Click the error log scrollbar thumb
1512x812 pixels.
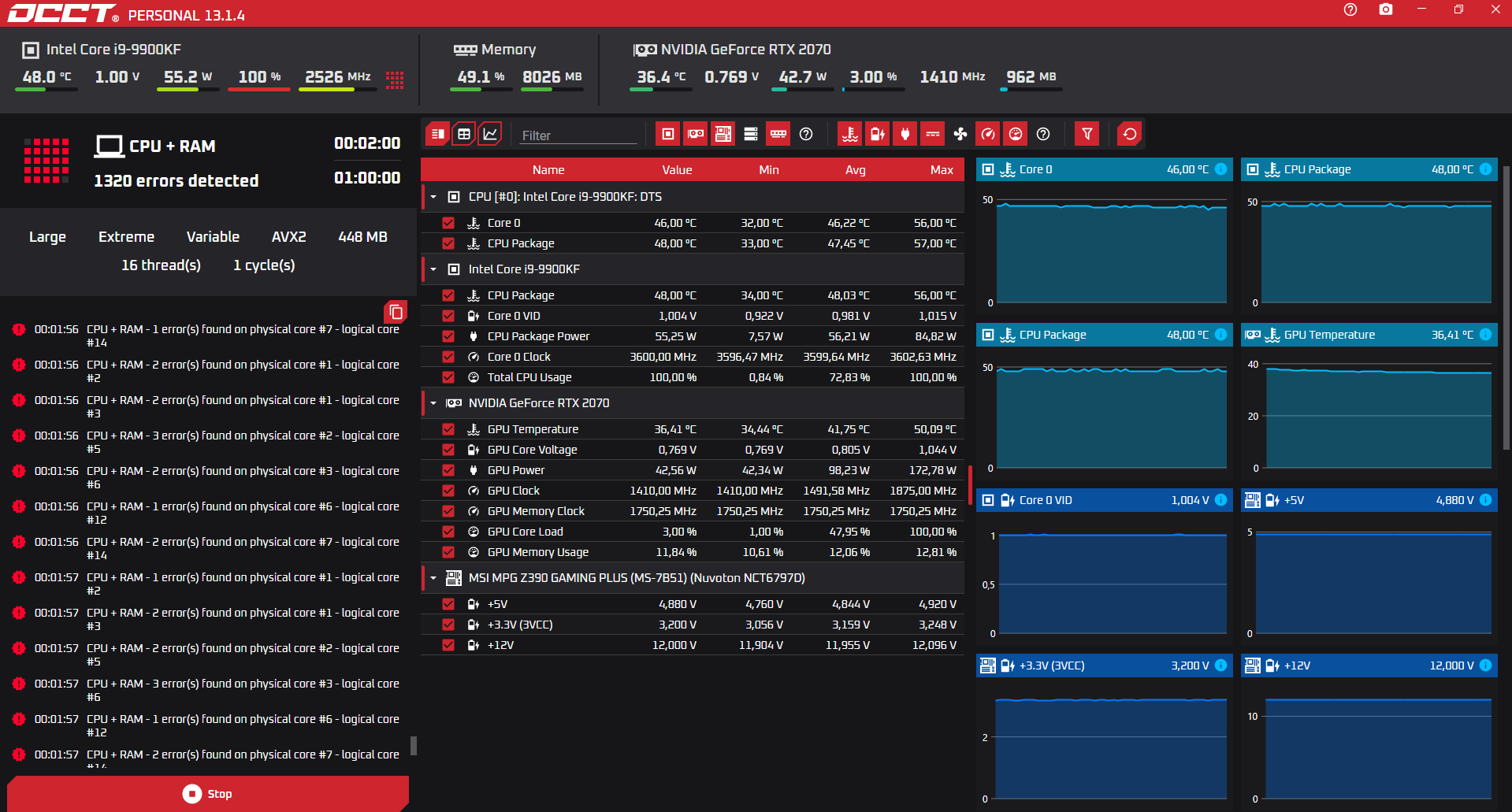pyautogui.click(x=414, y=746)
